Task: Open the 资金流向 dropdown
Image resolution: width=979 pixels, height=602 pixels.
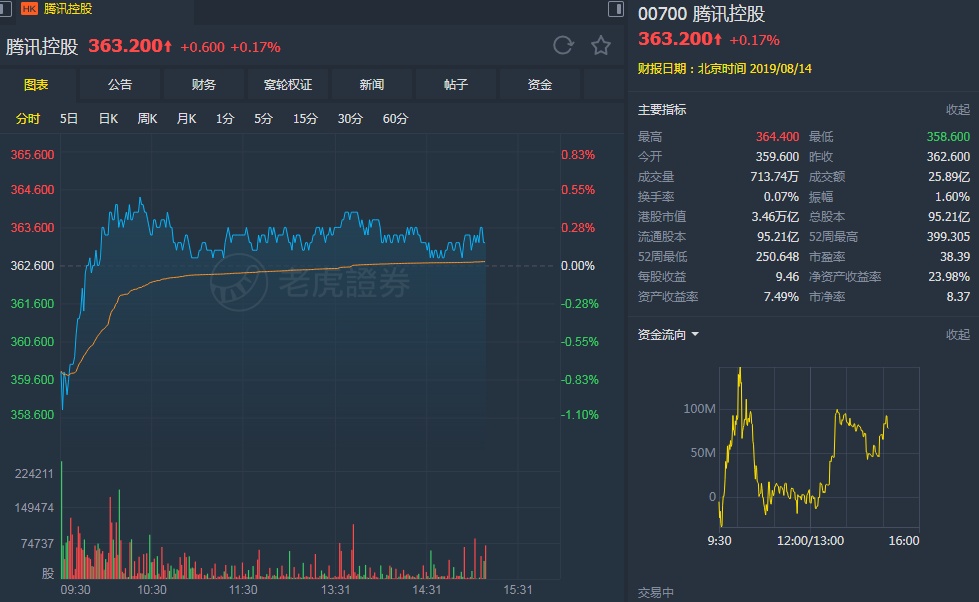Action: pyautogui.click(x=668, y=335)
